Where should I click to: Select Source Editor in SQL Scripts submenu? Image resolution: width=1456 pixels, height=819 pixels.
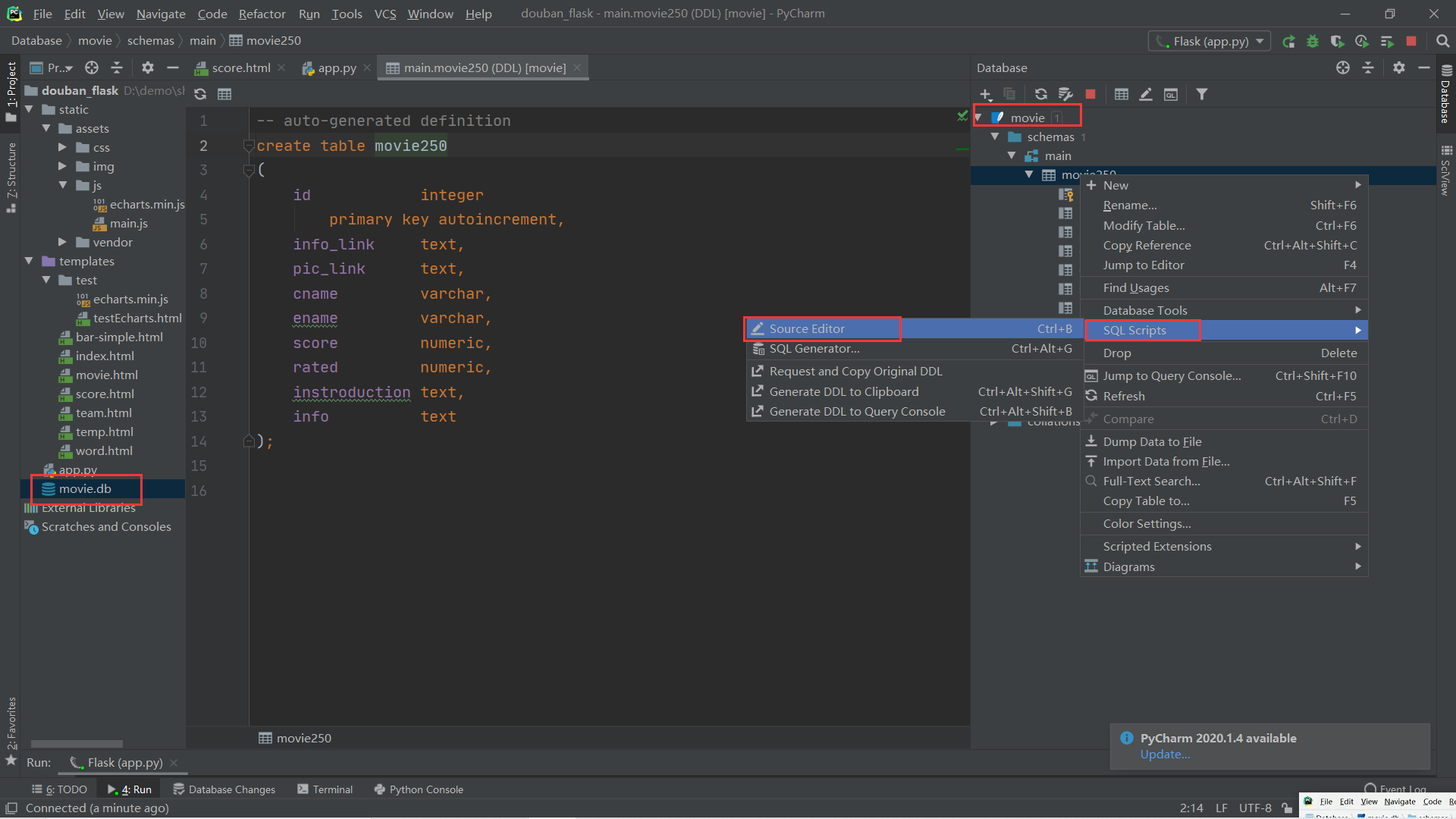(807, 328)
